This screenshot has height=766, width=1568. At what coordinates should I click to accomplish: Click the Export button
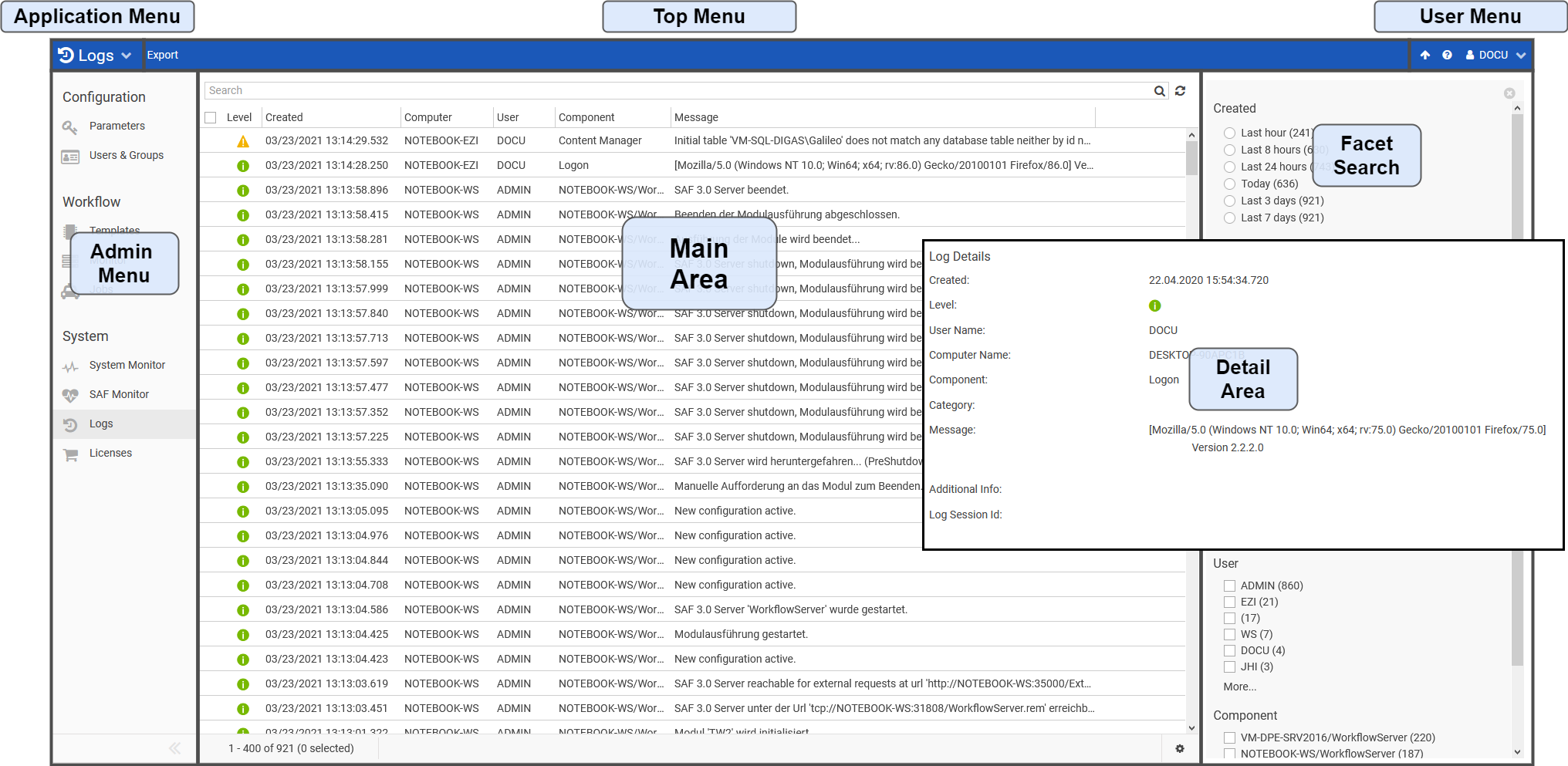162,56
